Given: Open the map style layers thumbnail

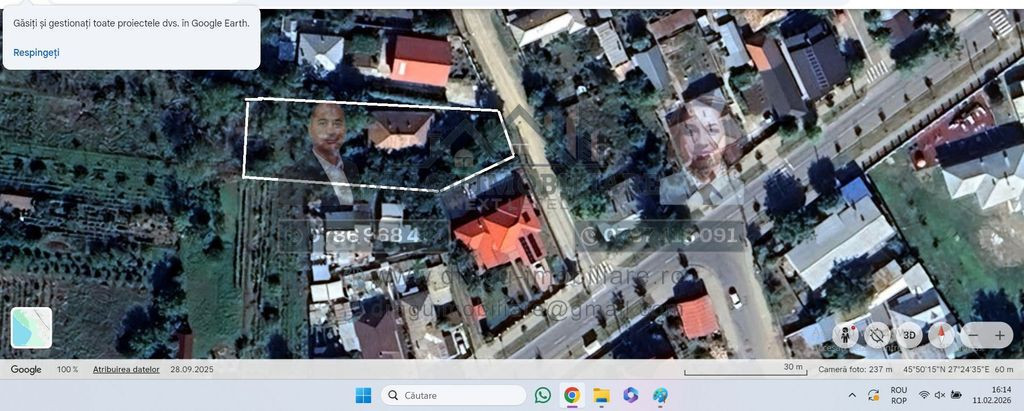Looking at the screenshot, I should click(x=31, y=328).
